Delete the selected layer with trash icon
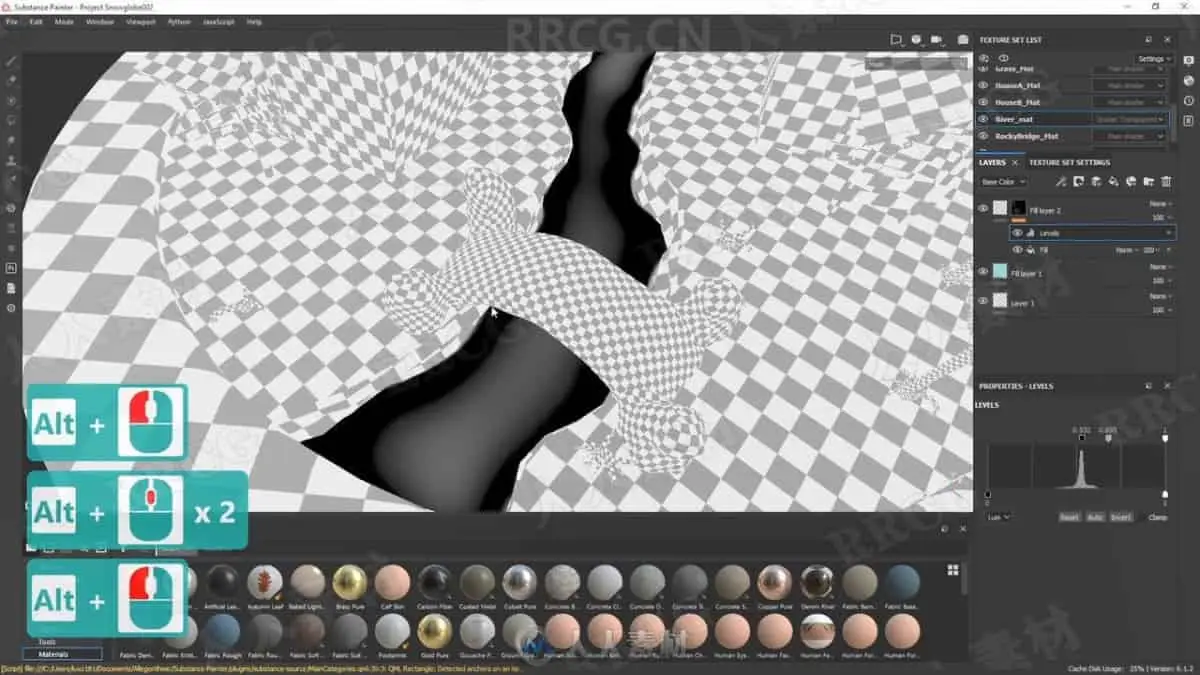 click(1165, 182)
